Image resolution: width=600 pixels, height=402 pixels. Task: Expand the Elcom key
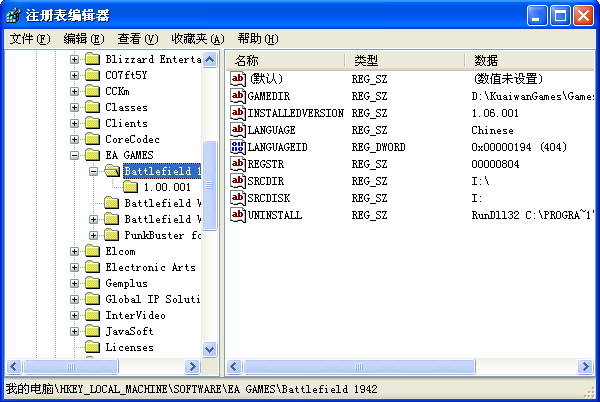[75, 251]
